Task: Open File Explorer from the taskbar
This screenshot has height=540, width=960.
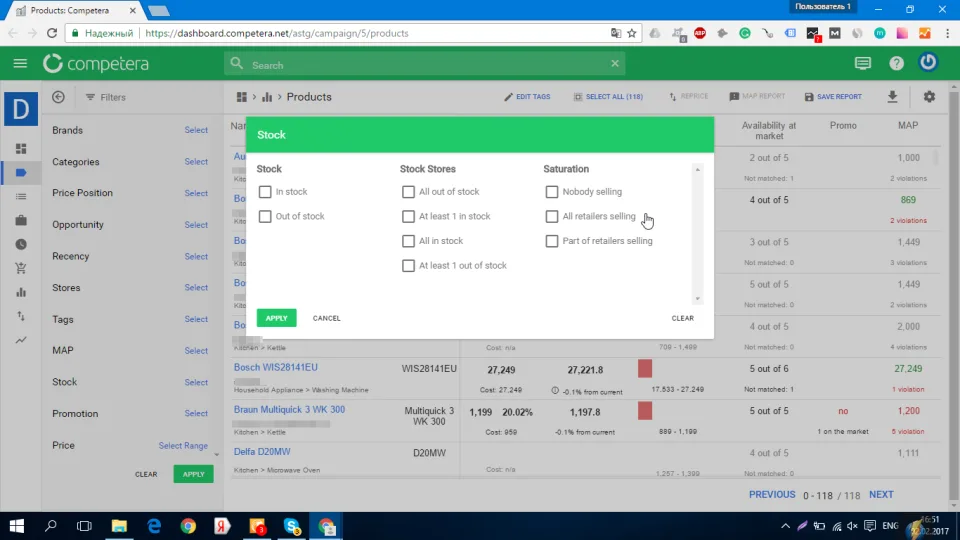Action: click(119, 526)
